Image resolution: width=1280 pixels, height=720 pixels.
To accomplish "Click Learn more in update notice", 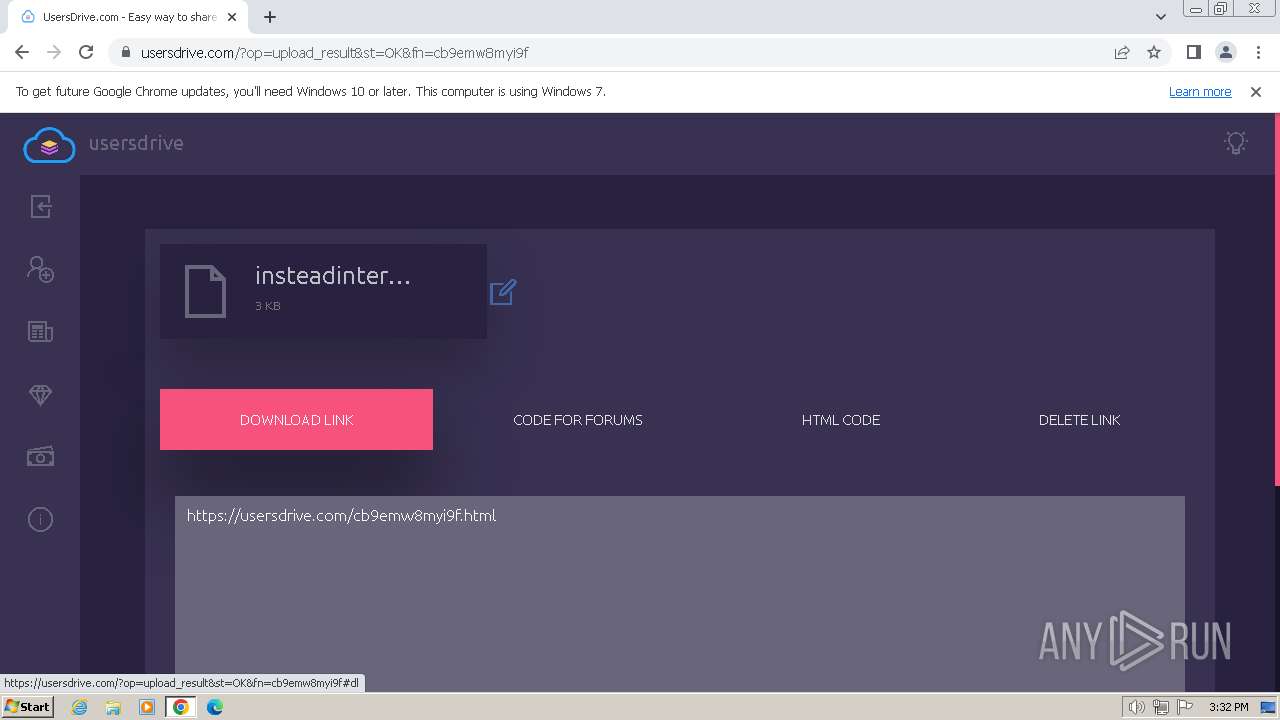I will click(1200, 91).
